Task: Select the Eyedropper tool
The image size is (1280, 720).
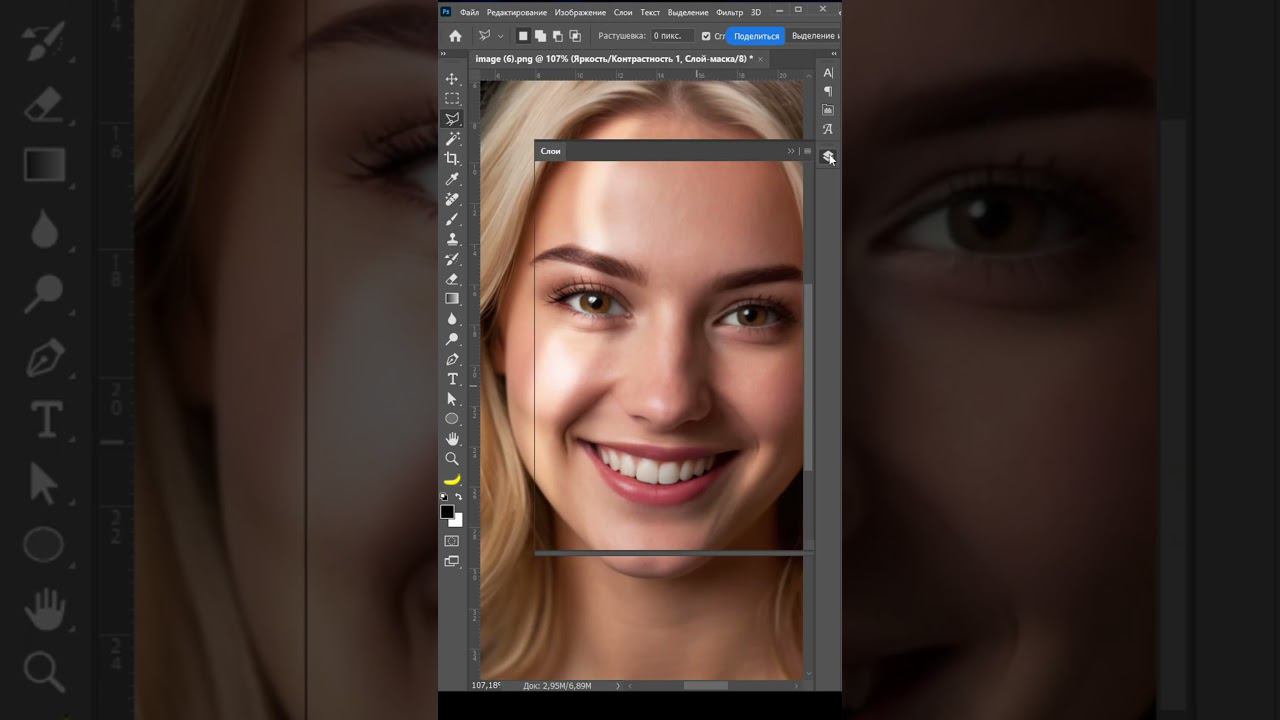Action: coord(452,179)
